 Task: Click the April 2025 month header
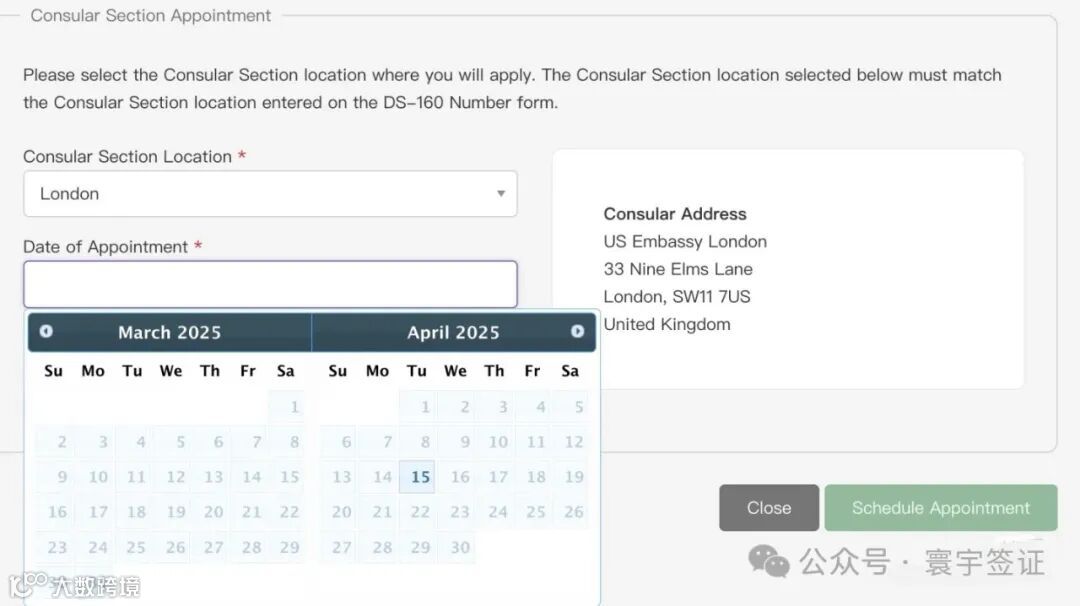tap(453, 333)
